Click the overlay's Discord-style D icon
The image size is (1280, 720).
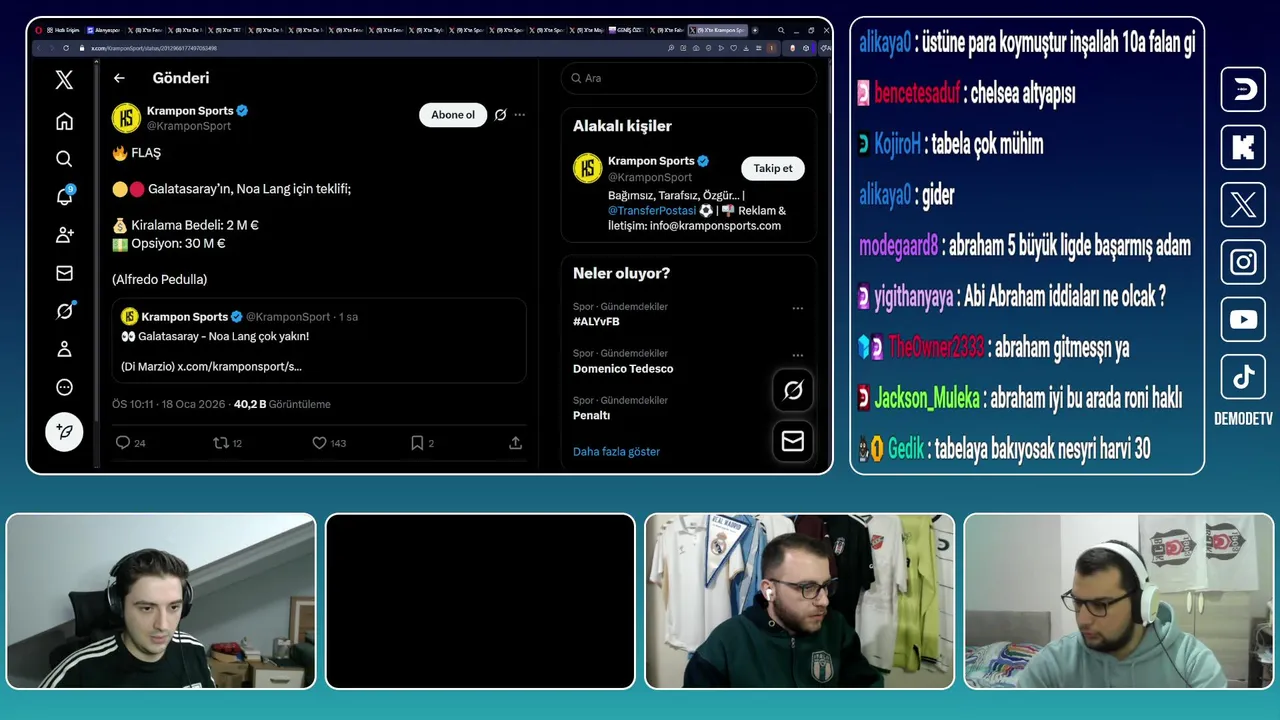1243,90
